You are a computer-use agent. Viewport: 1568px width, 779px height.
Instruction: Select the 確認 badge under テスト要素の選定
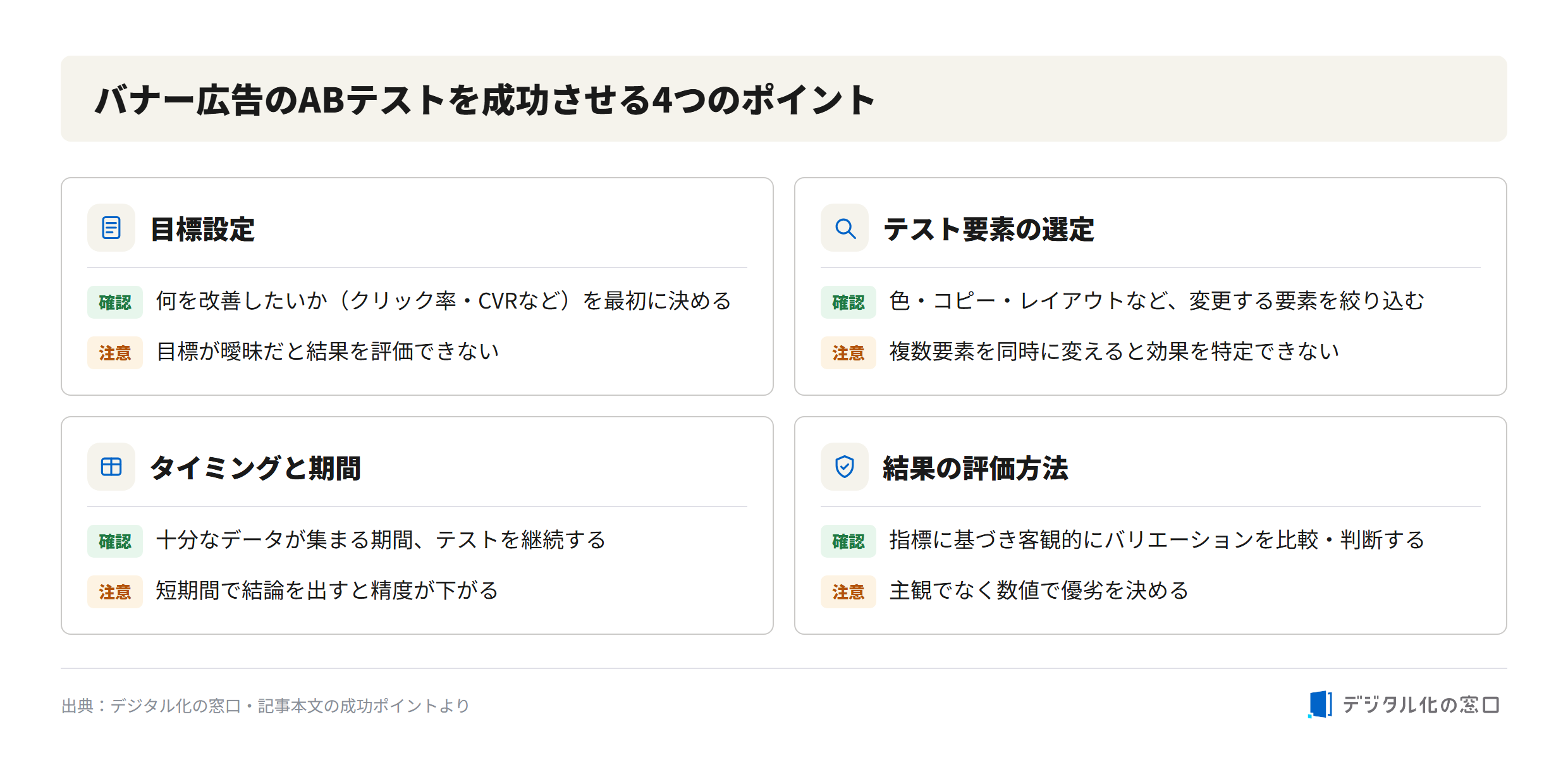click(848, 302)
